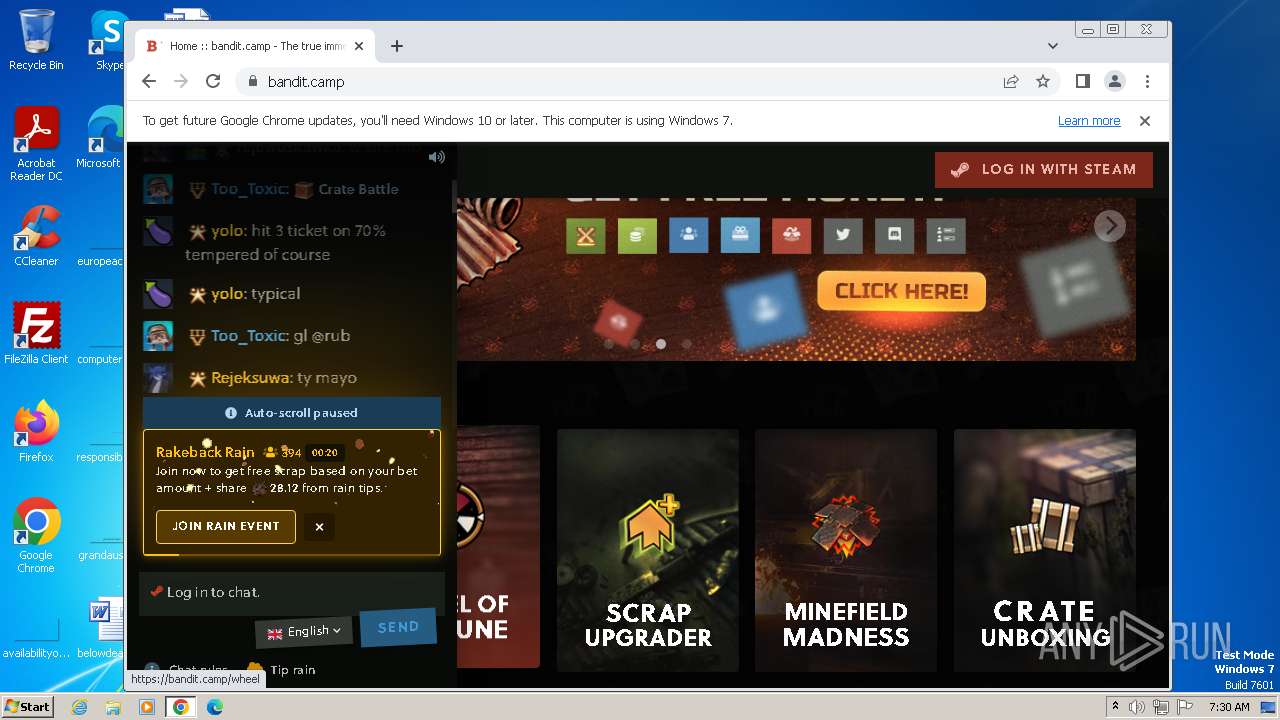Open Learn more update link

point(1089,121)
